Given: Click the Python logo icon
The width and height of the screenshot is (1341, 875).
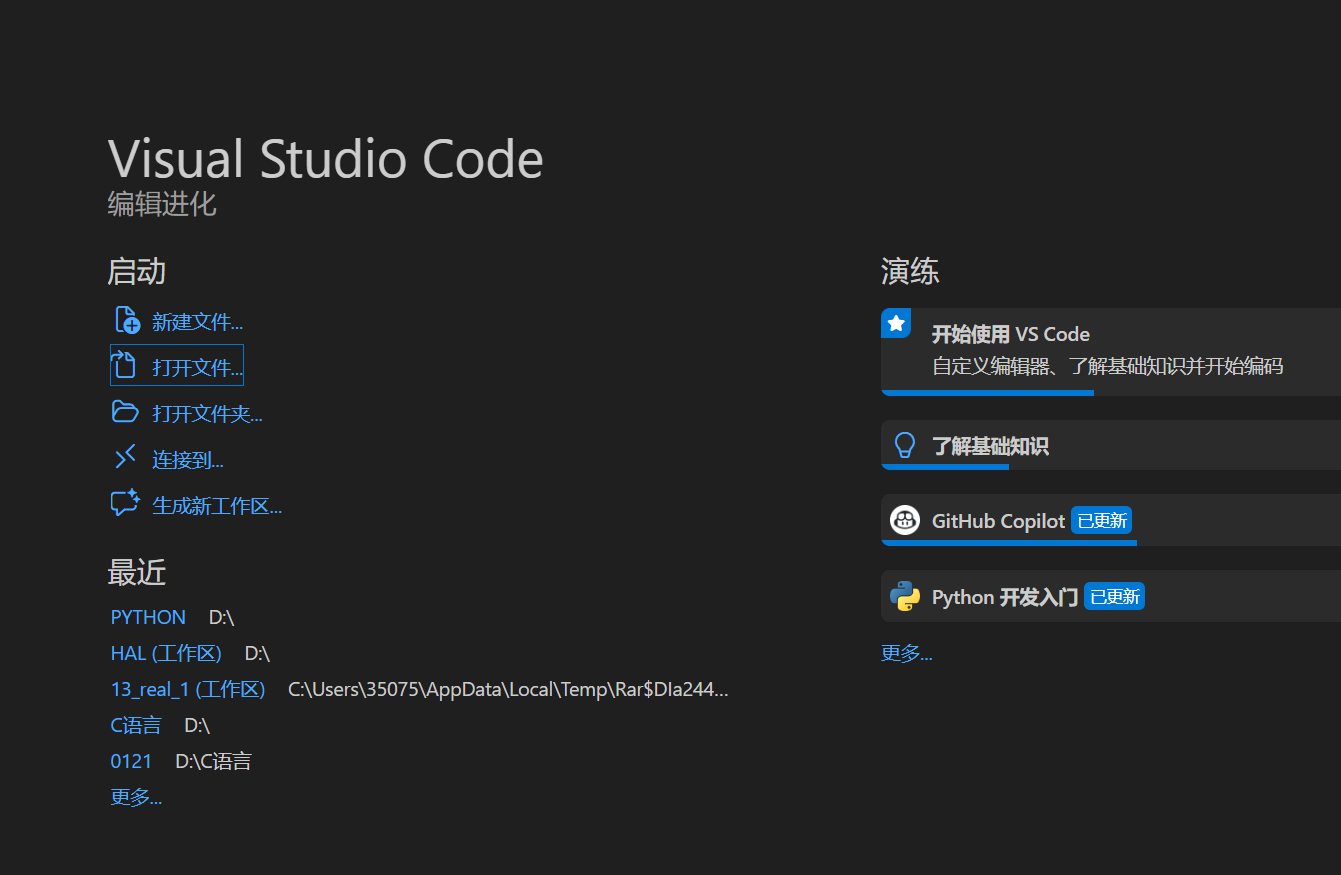Looking at the screenshot, I should (x=905, y=596).
